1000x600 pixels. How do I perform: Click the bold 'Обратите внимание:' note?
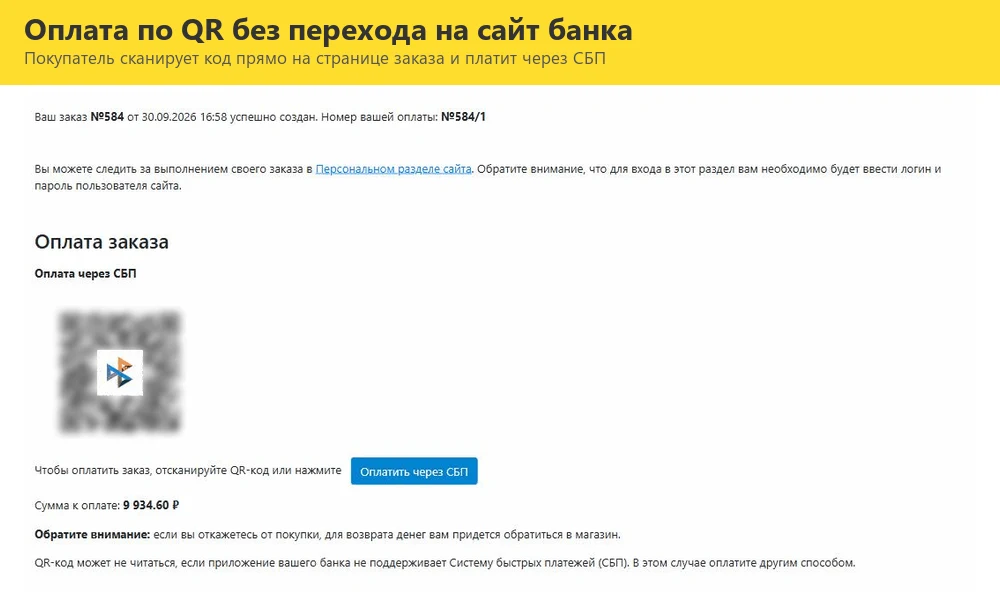pos(92,534)
